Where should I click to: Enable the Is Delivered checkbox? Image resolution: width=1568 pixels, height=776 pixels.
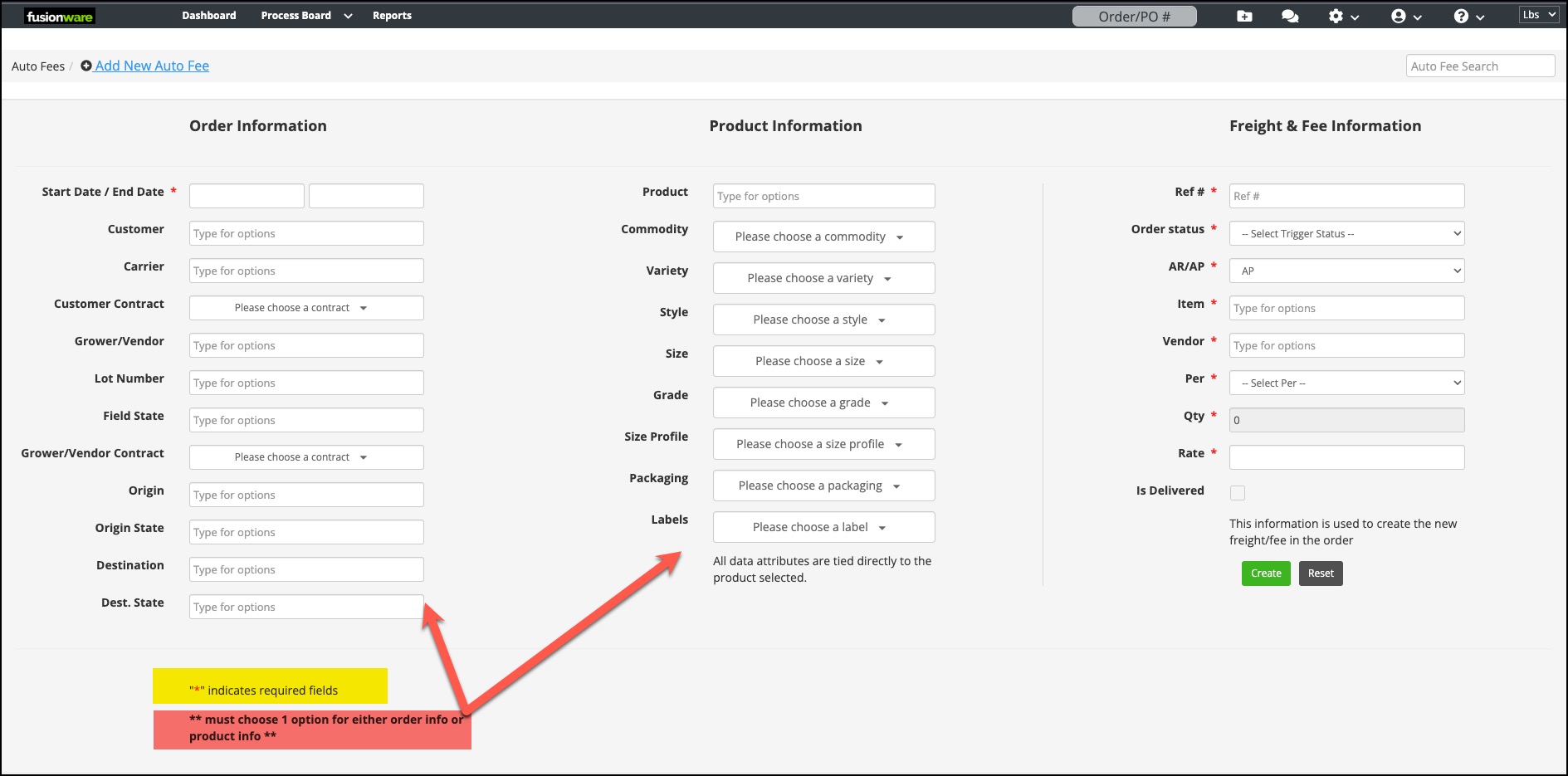tap(1238, 492)
